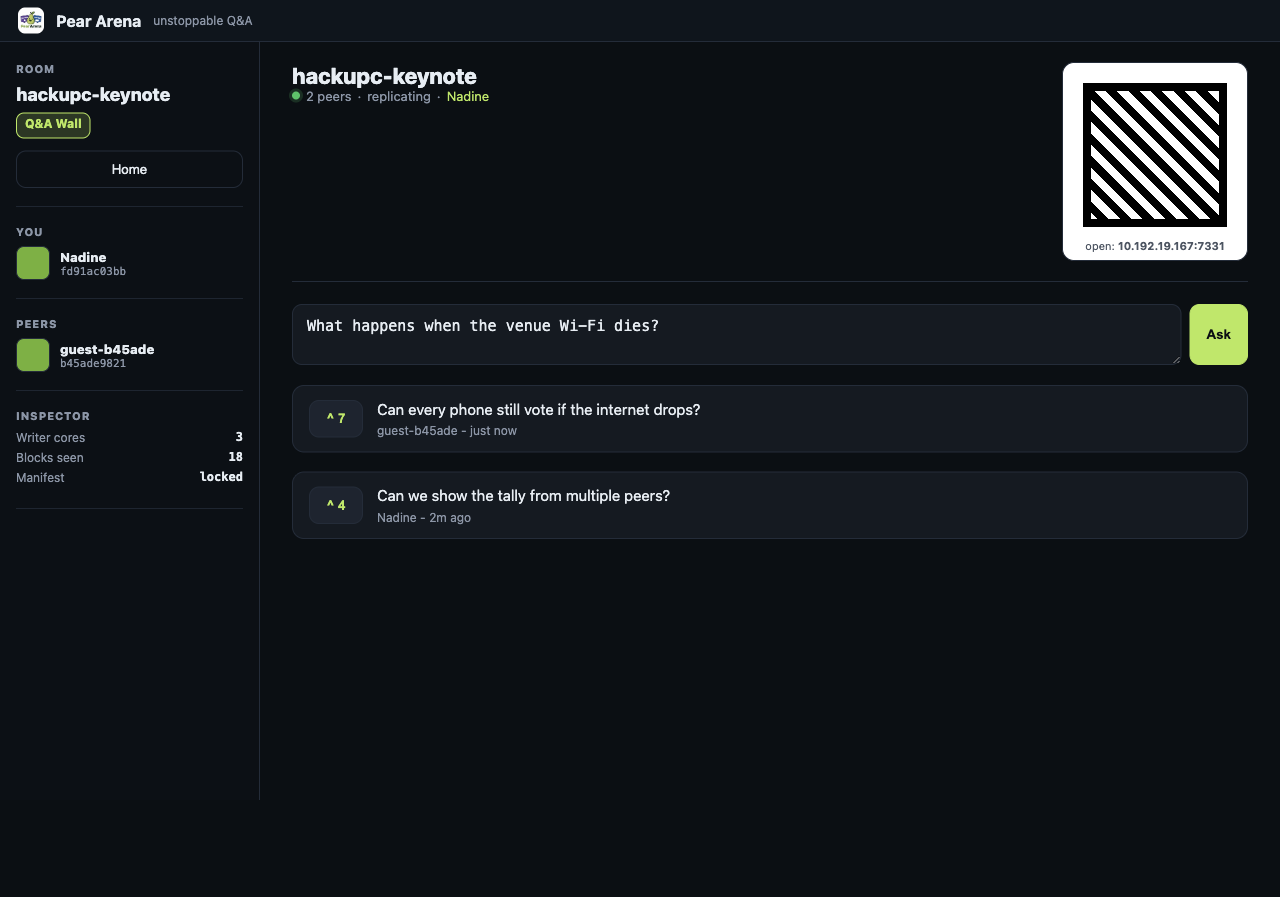1280x897 pixels.
Task: Submit the question with Ask button
Action: [1218, 334]
